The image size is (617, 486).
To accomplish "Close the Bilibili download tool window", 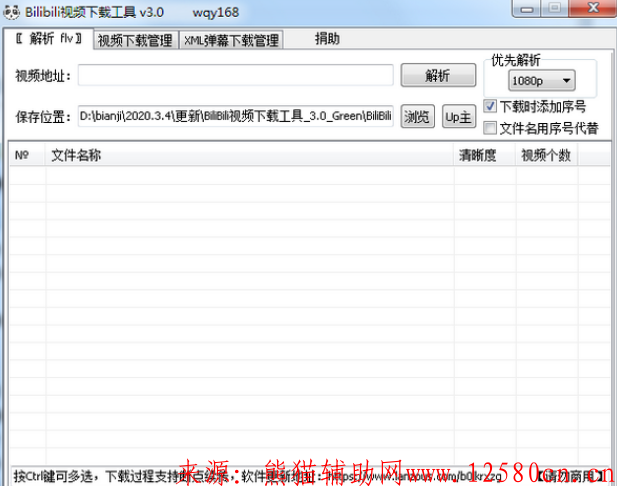I will 591,10.
